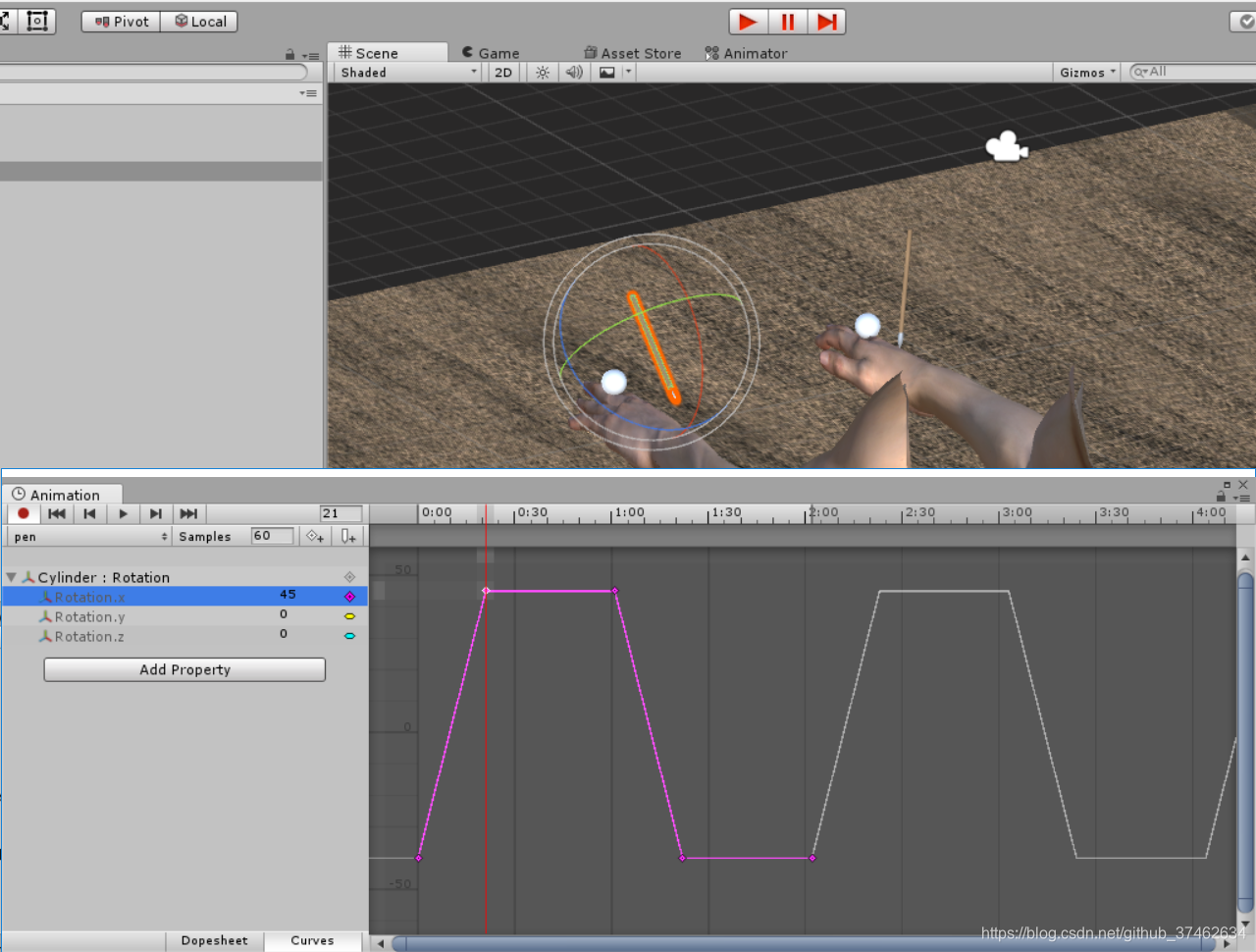The image size is (1256, 952).
Task: Click the Add Property button
Action: tap(184, 669)
